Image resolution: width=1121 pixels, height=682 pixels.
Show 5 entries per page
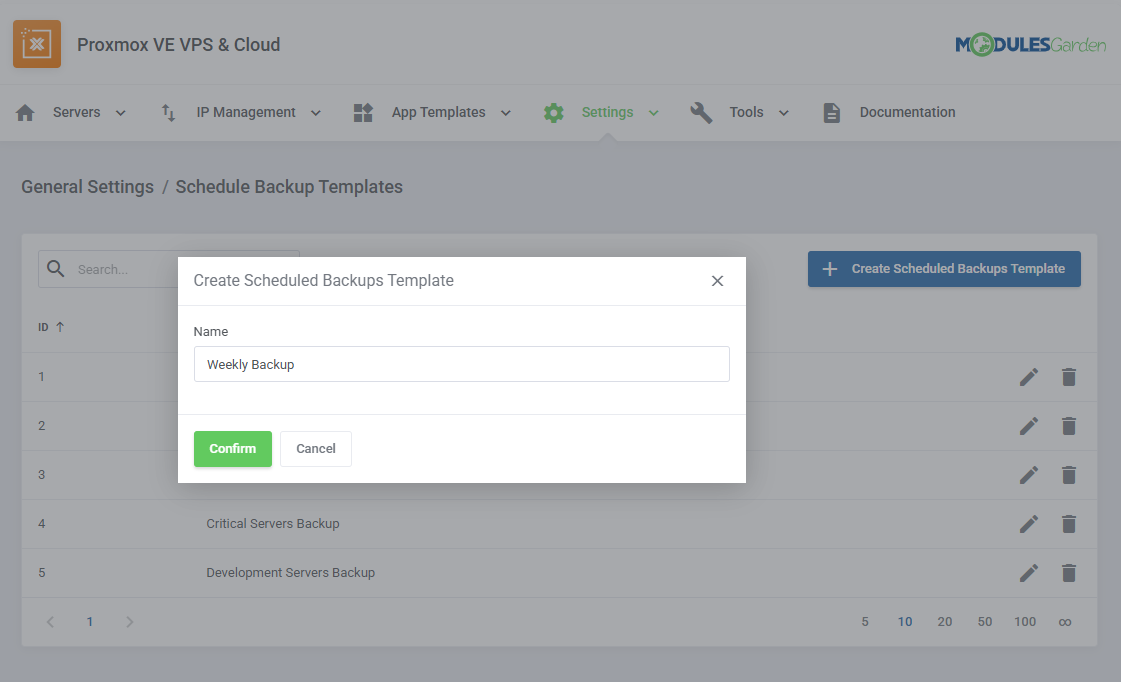point(864,622)
